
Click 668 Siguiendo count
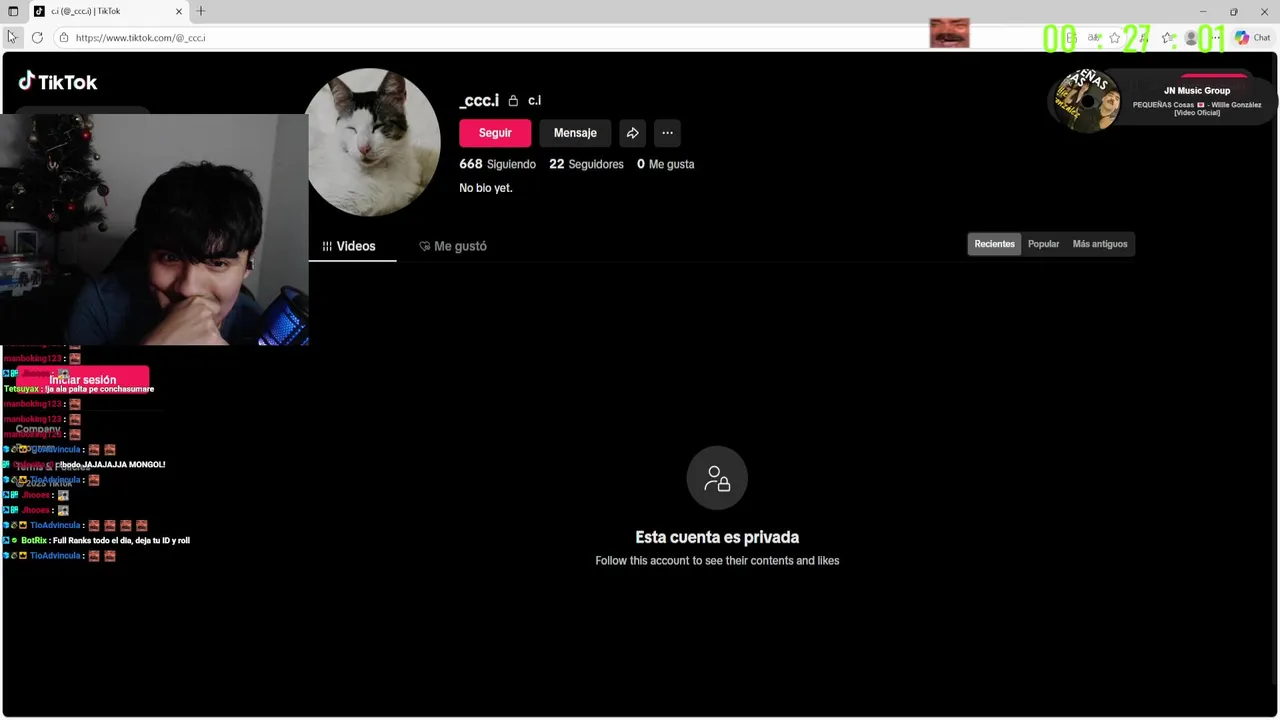click(497, 164)
